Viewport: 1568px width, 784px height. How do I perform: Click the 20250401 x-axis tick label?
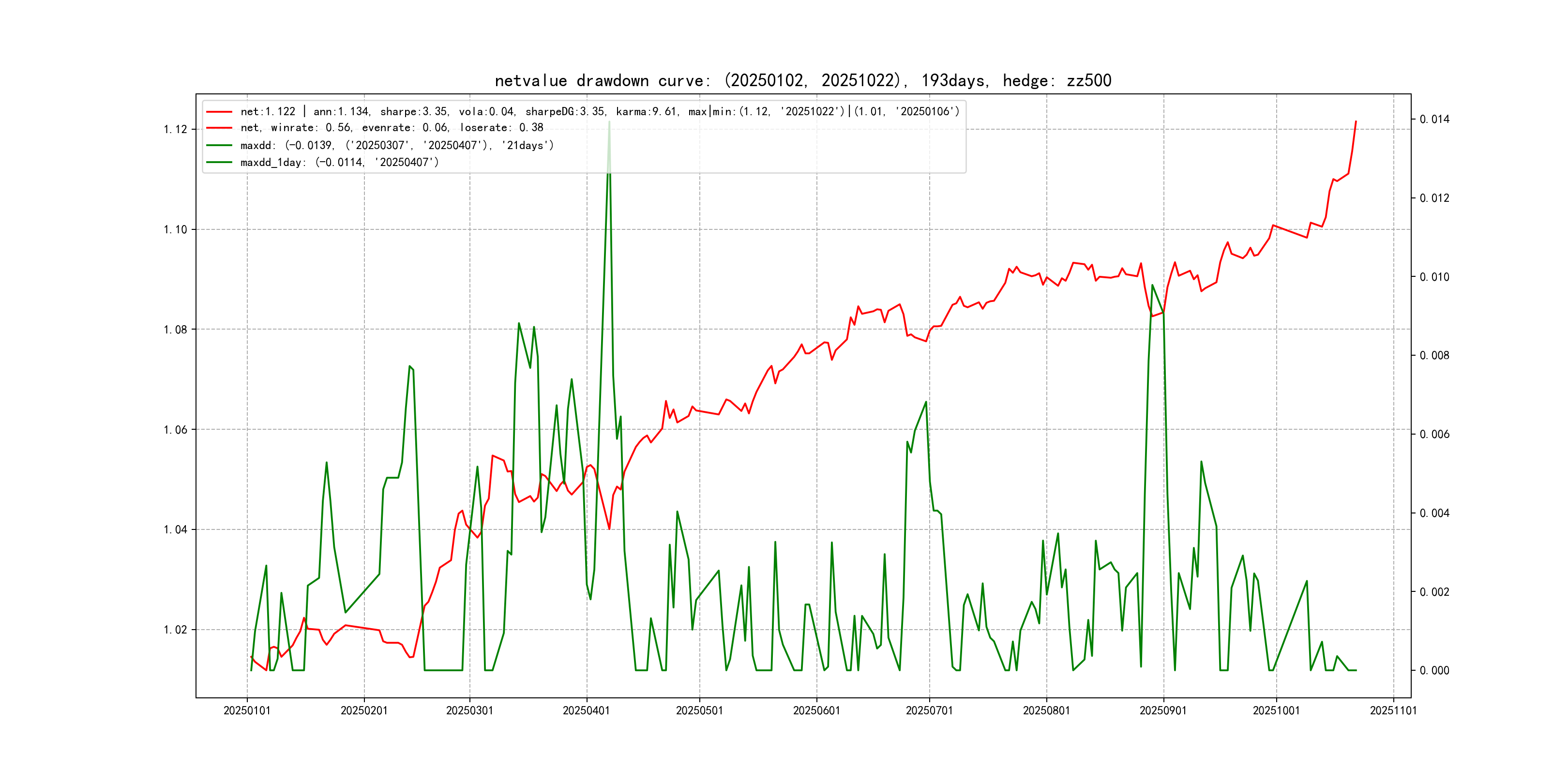pyautogui.click(x=586, y=711)
